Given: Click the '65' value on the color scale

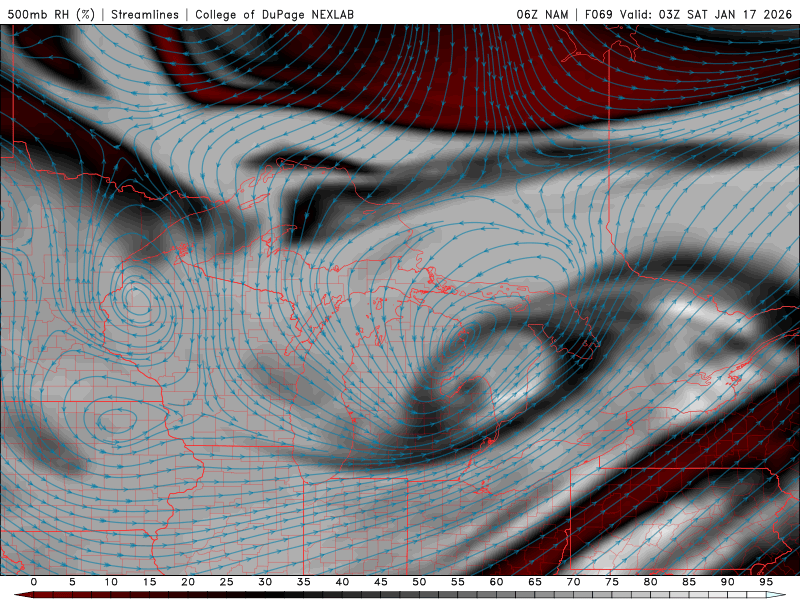Looking at the screenshot, I should (535, 582).
